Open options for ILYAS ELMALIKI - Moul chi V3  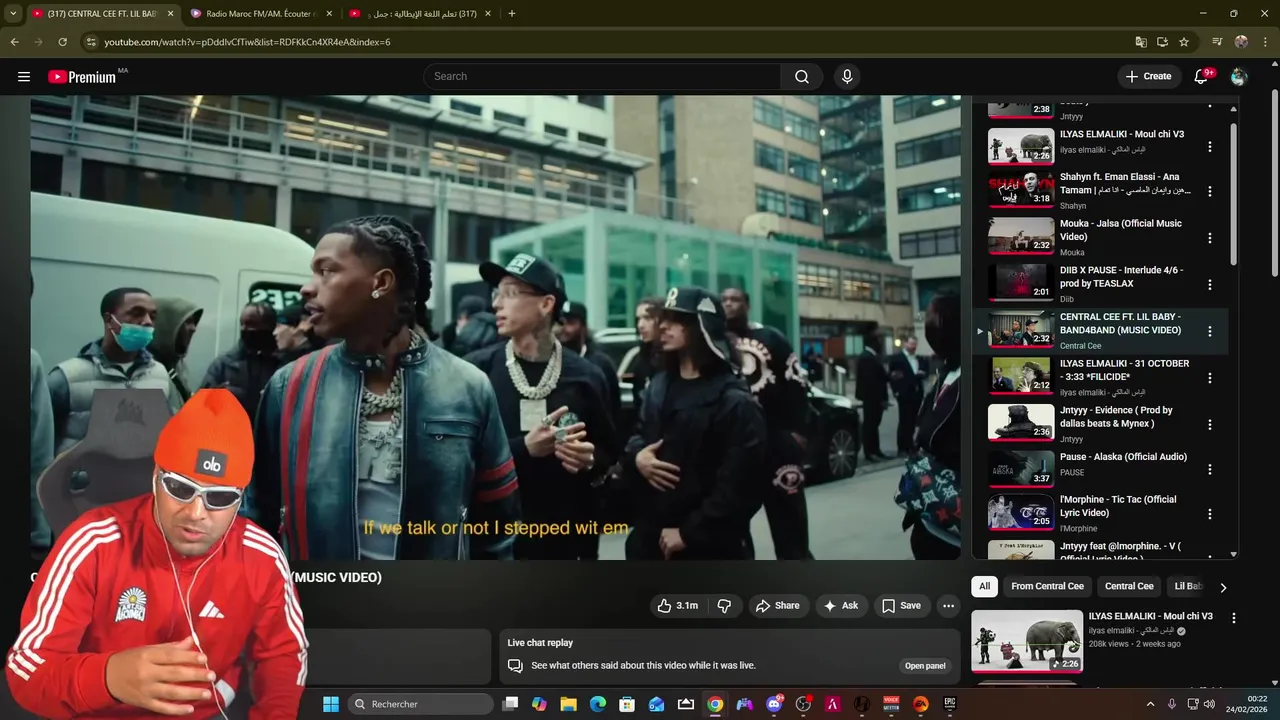point(1209,147)
